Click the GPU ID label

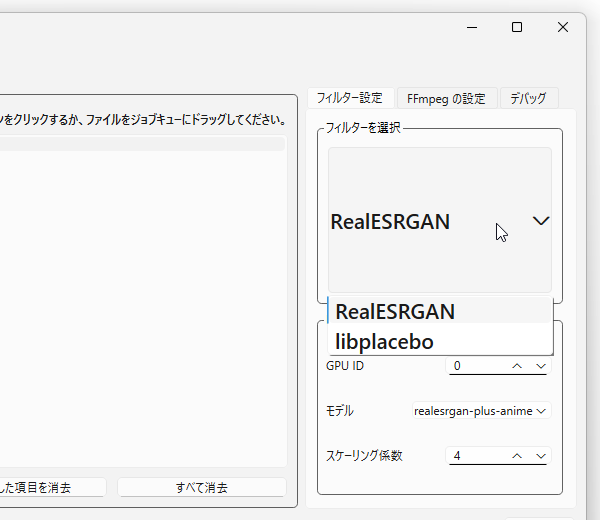pos(345,366)
